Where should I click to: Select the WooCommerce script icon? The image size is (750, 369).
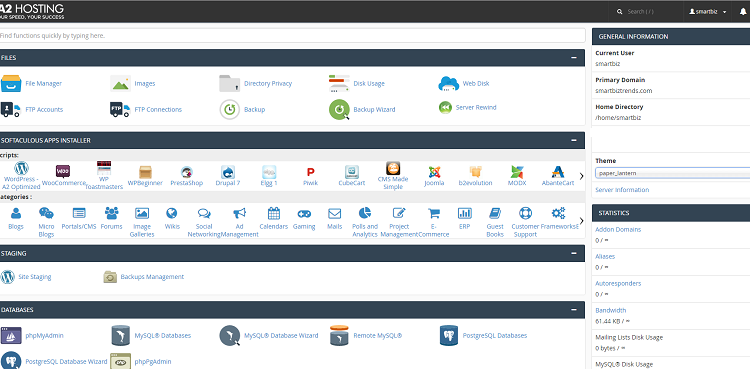(63, 171)
